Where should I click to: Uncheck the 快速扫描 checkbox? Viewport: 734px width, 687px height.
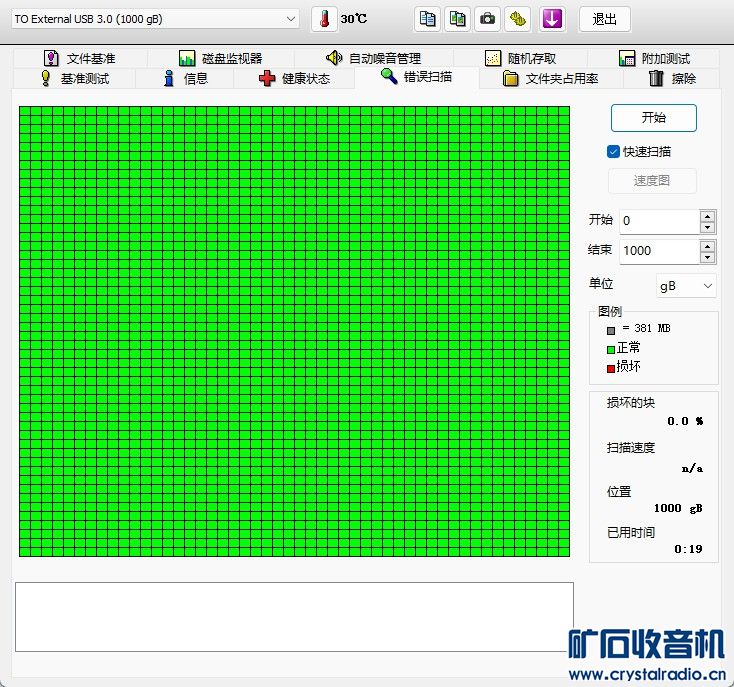pyautogui.click(x=613, y=152)
